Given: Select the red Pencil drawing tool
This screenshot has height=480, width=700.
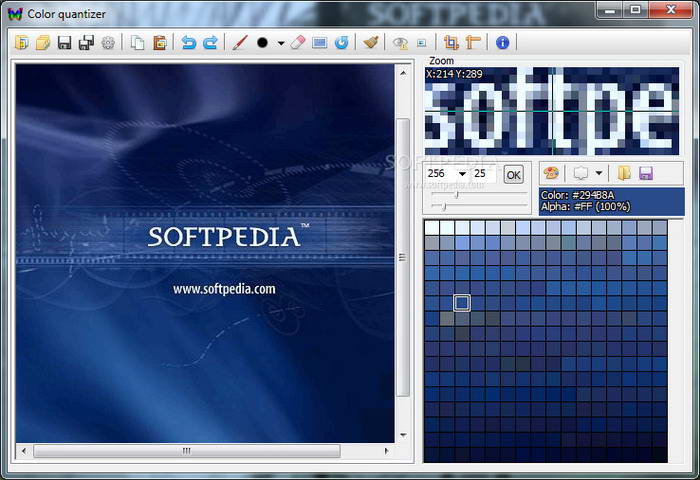Looking at the screenshot, I should tap(240, 43).
